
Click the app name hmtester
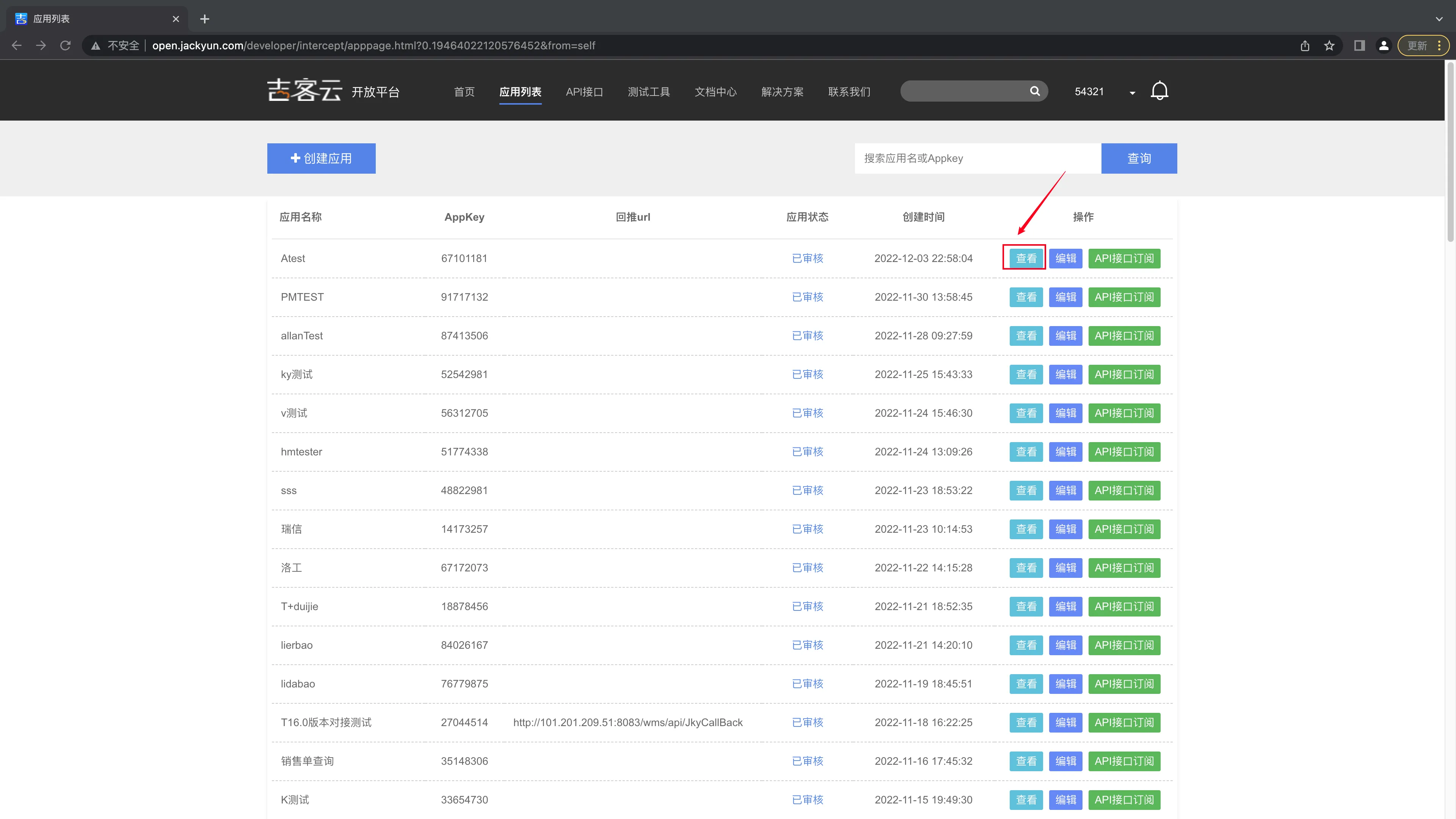click(x=301, y=452)
